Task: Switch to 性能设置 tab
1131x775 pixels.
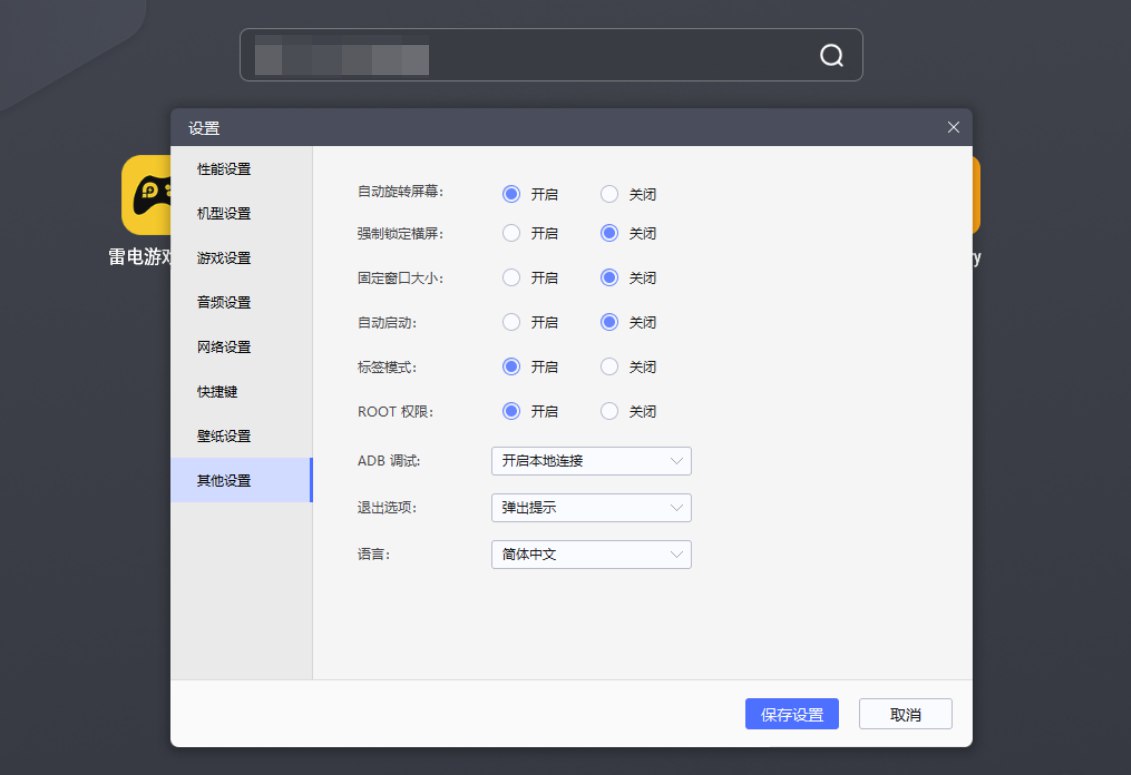Action: click(x=242, y=169)
